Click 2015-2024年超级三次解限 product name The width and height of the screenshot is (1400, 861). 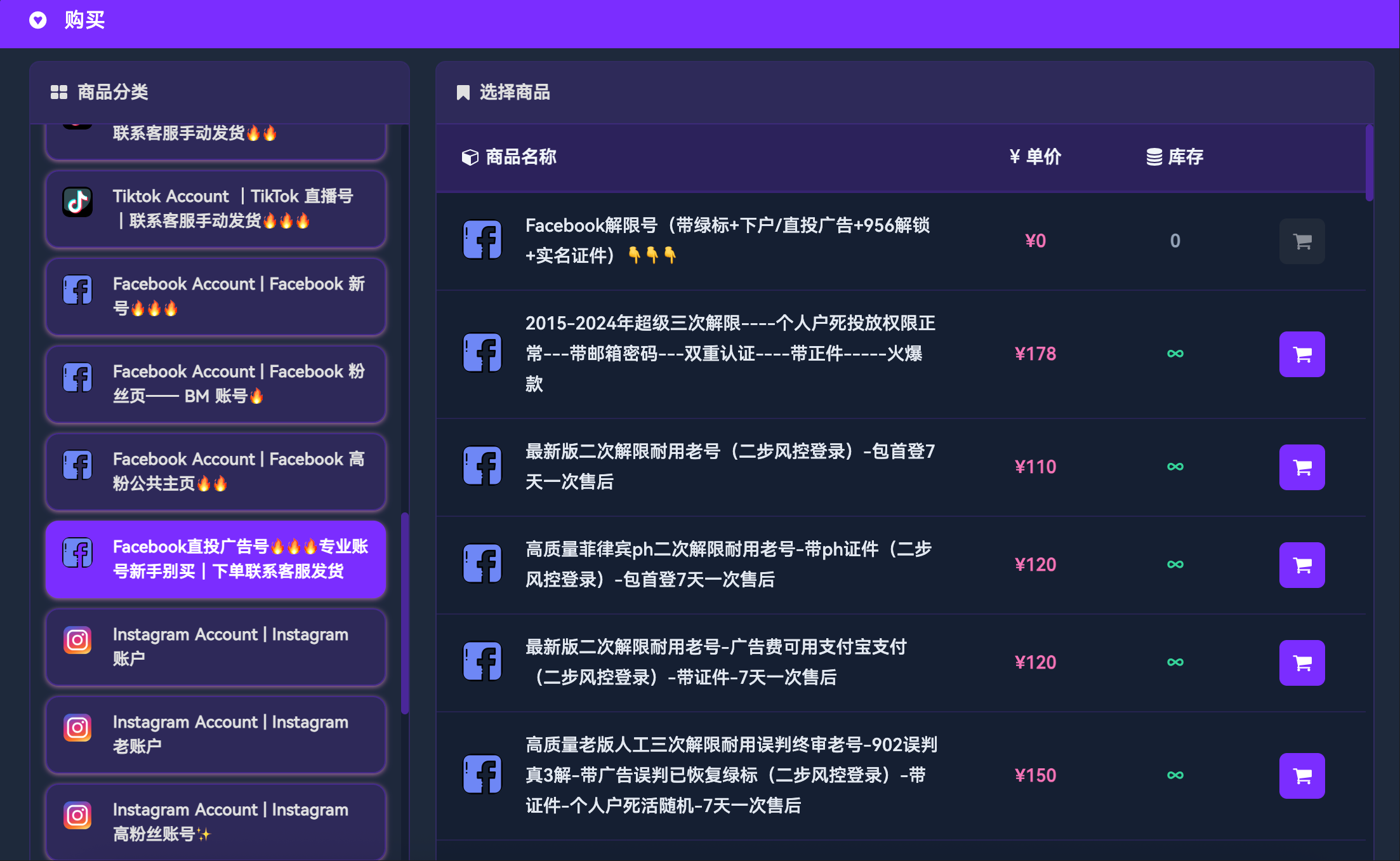(730, 353)
